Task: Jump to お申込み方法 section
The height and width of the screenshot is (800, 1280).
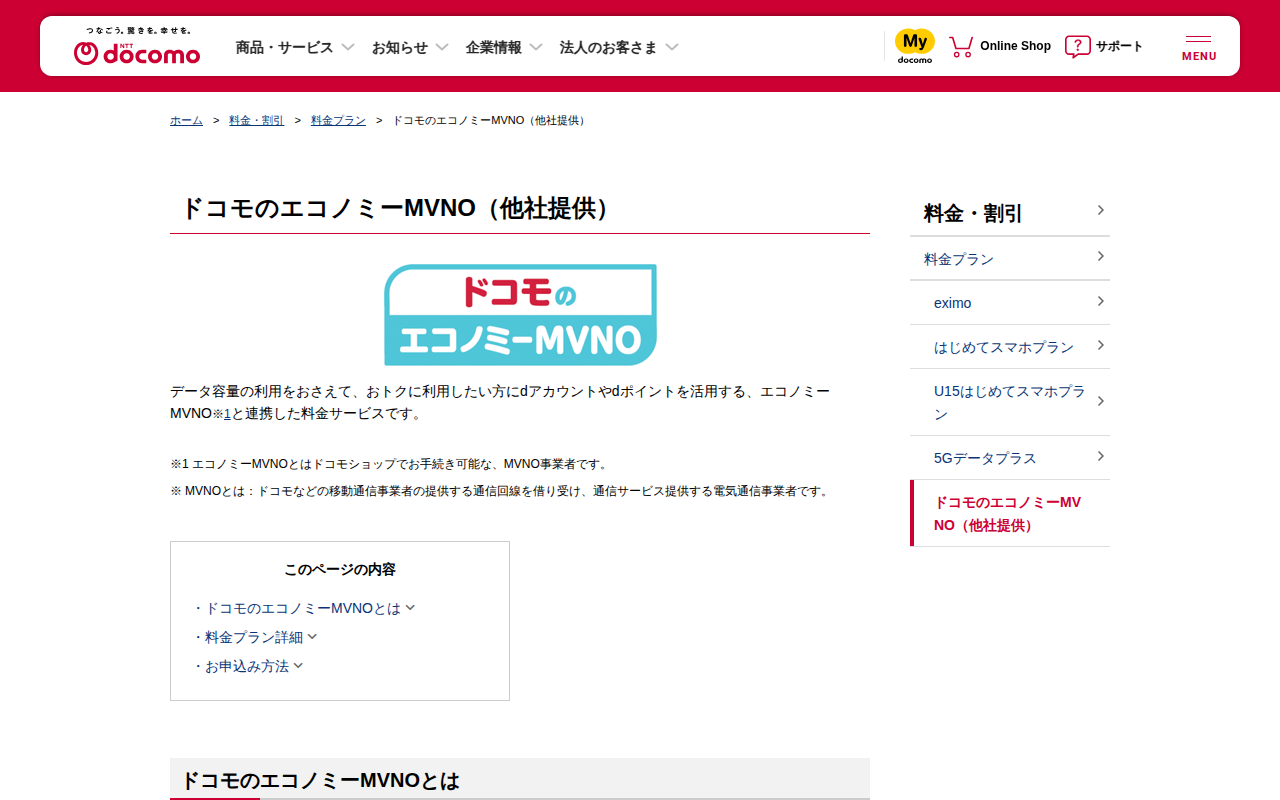Action: click(253, 666)
